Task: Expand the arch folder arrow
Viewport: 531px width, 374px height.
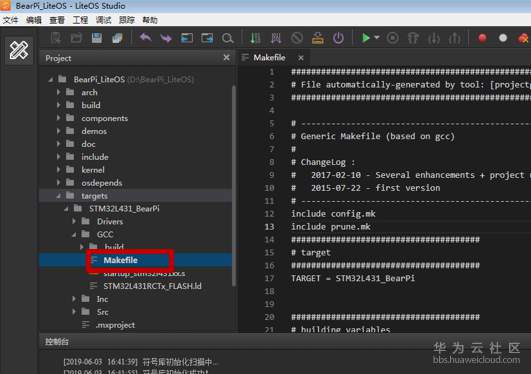Action: (59, 92)
